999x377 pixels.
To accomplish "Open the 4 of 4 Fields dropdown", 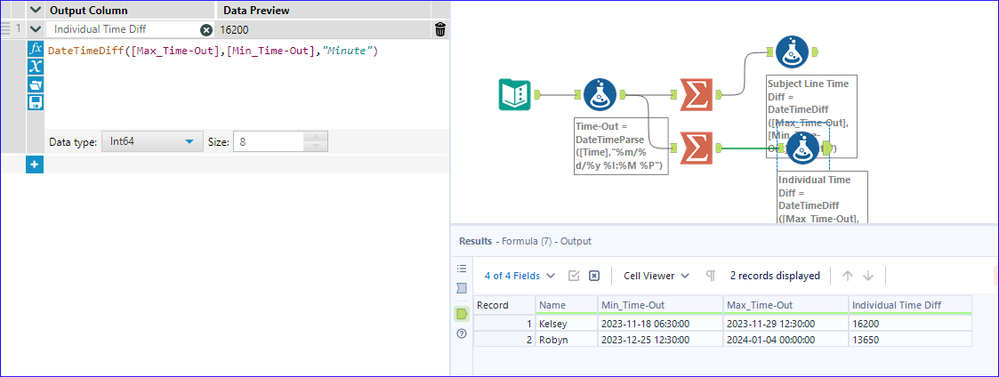I will 519,276.
